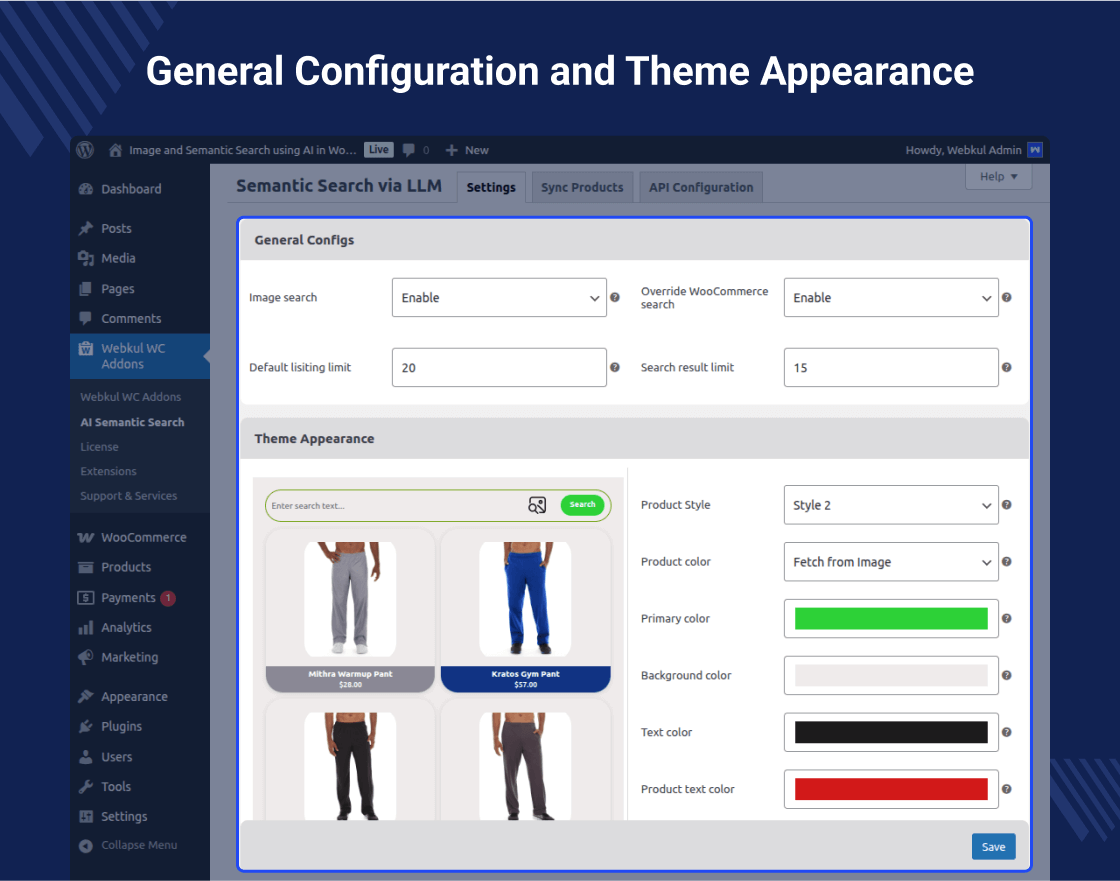1120x881 pixels.
Task: Open Support & Services submenu
Action: [x=129, y=495]
